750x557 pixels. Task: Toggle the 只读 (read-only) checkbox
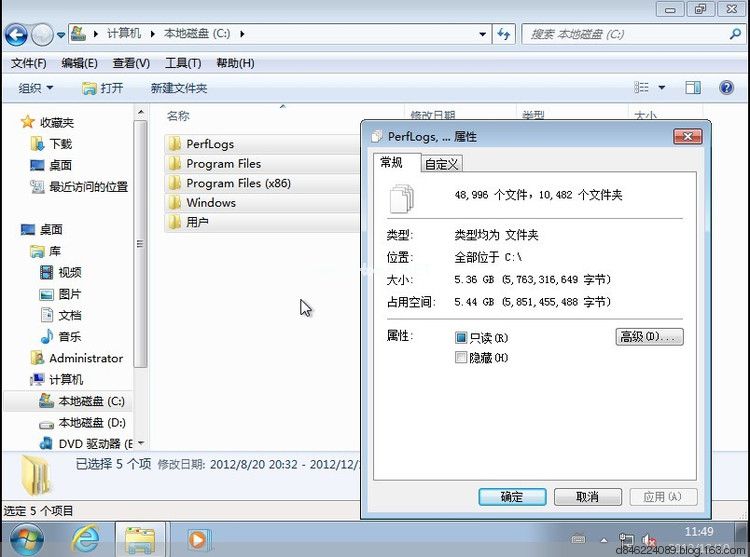click(x=461, y=338)
